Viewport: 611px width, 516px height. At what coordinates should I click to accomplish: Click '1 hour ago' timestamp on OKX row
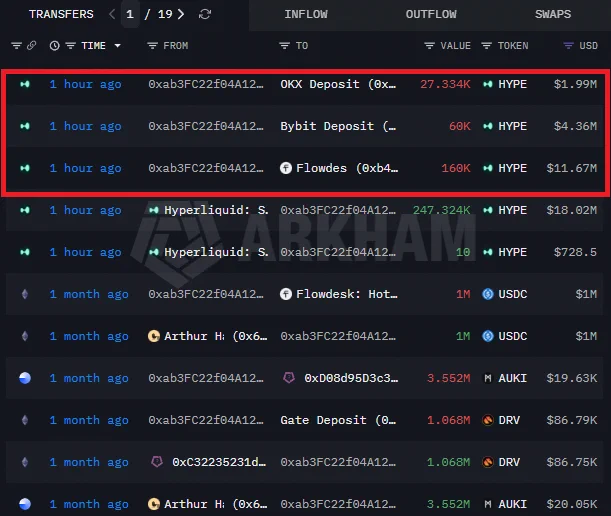pyautogui.click(x=85, y=84)
